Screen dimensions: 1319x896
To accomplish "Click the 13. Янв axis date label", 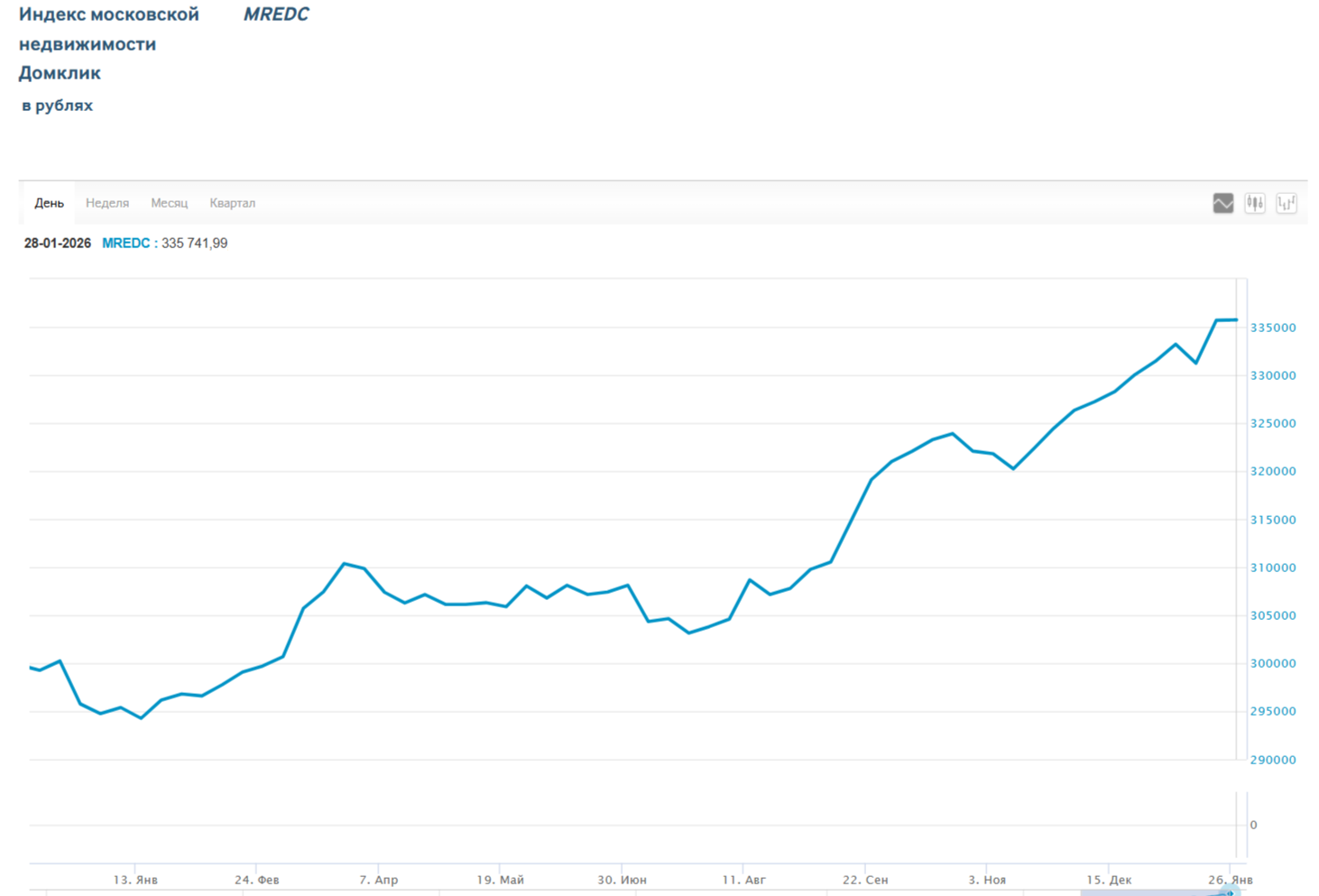I will 135,879.
